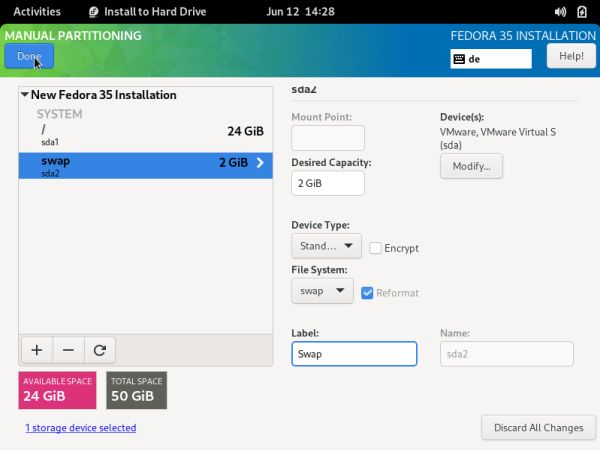Click the installer disc icon in top bar
This screenshot has height=450, width=600.
coord(93,12)
